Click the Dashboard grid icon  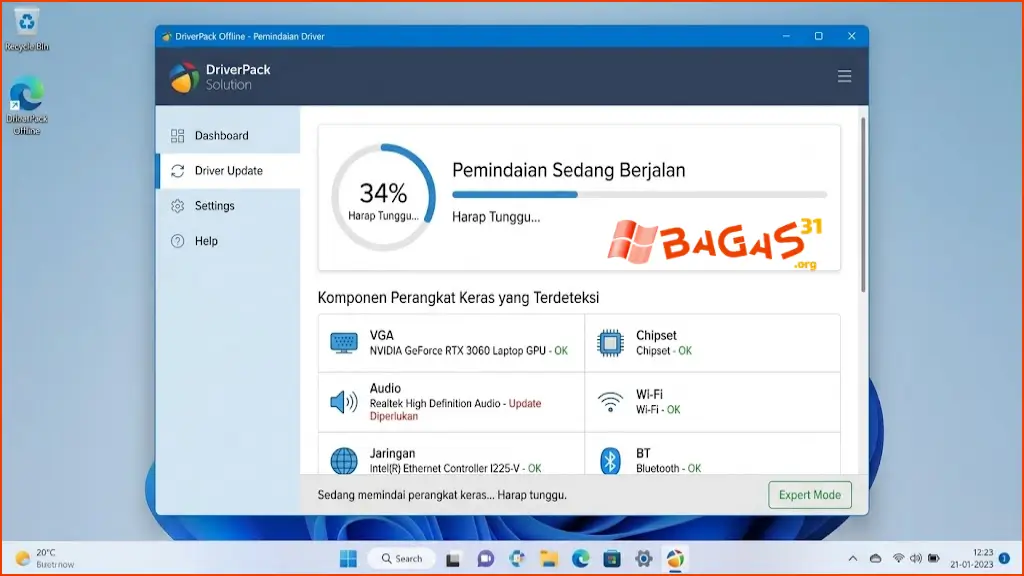pos(178,136)
